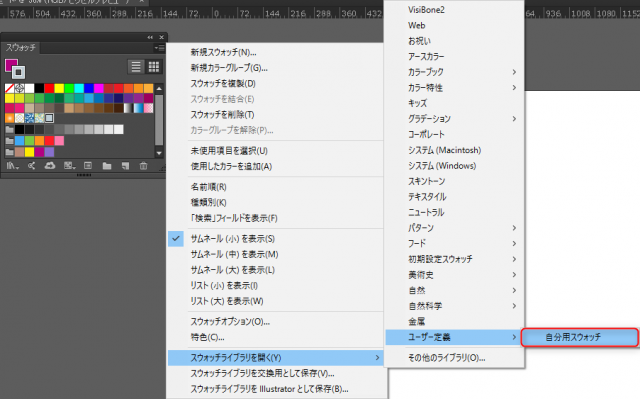640x399 pixels.
Task: Select the stroke color box in Swatches
Action: click(x=18, y=72)
